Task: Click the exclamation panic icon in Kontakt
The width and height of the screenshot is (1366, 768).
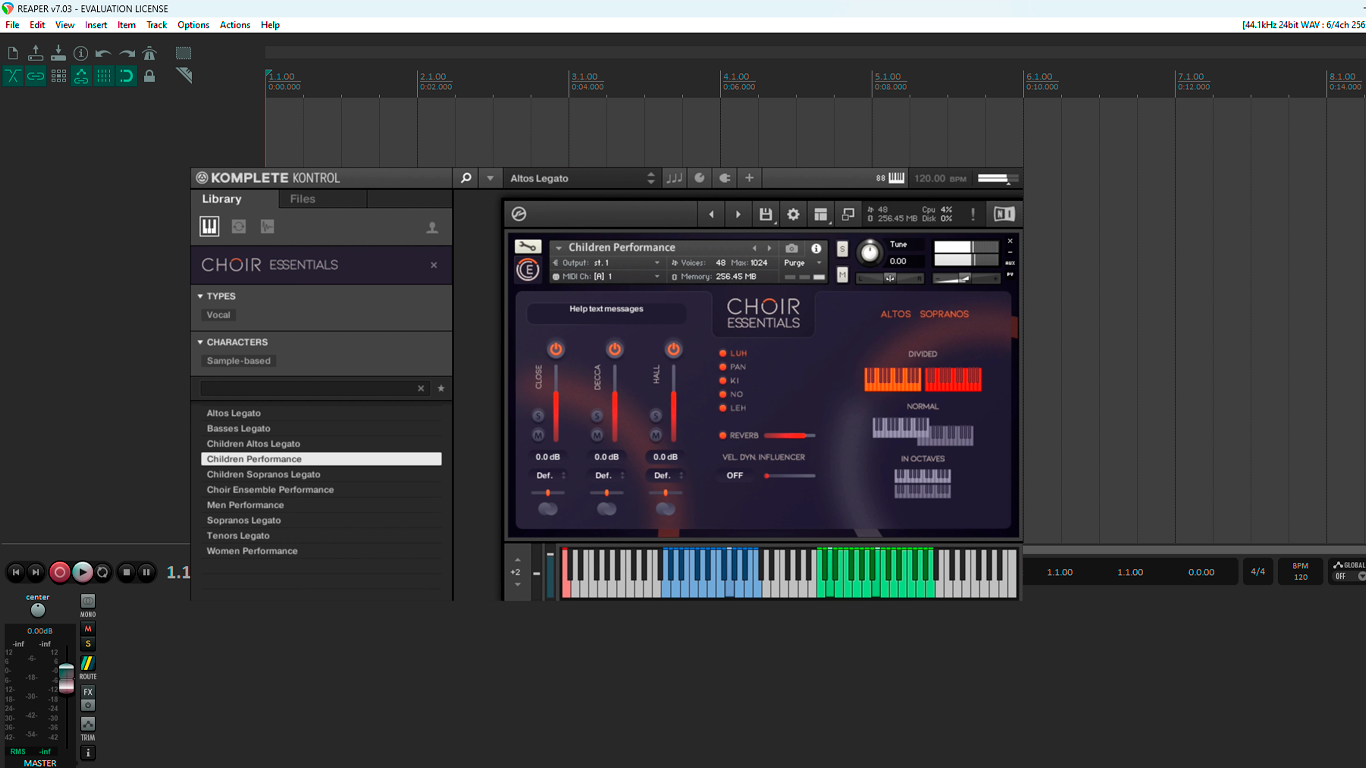Action: [973, 214]
